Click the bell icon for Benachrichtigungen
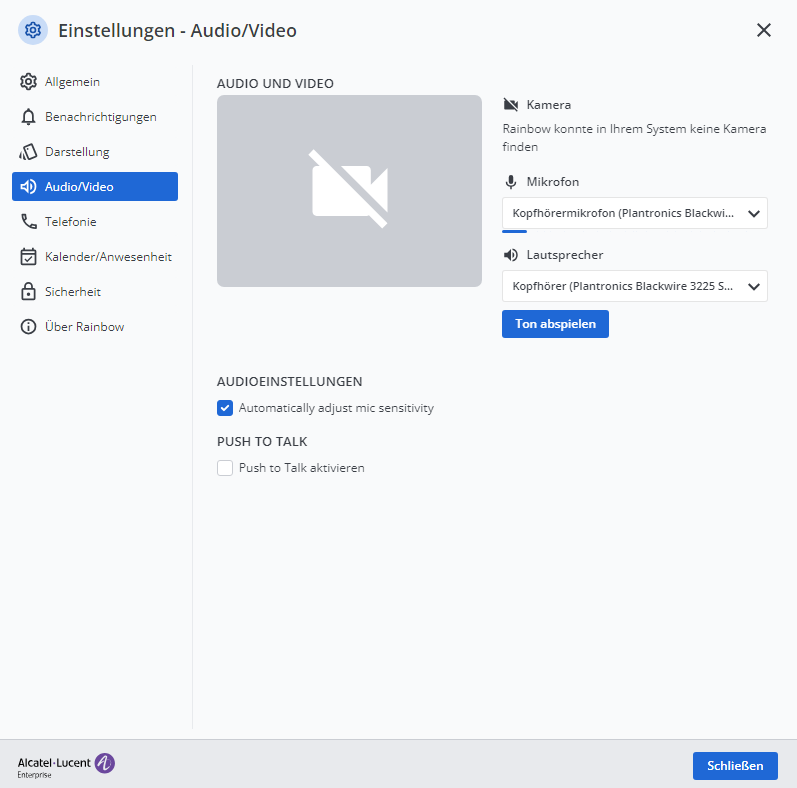 coord(29,117)
